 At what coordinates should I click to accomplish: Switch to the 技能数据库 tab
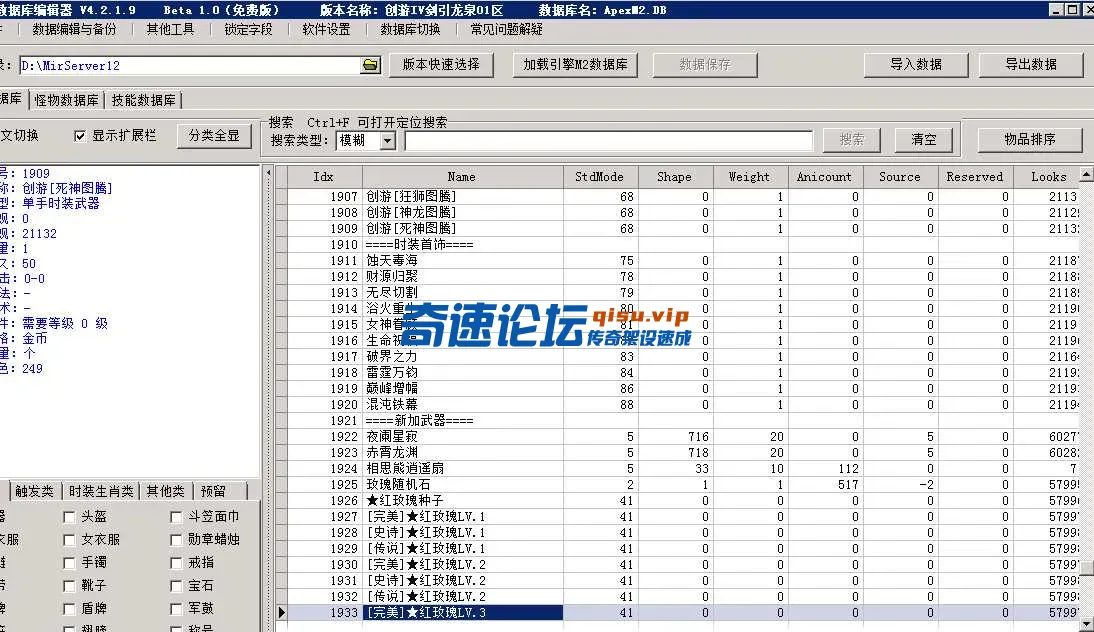(143, 100)
